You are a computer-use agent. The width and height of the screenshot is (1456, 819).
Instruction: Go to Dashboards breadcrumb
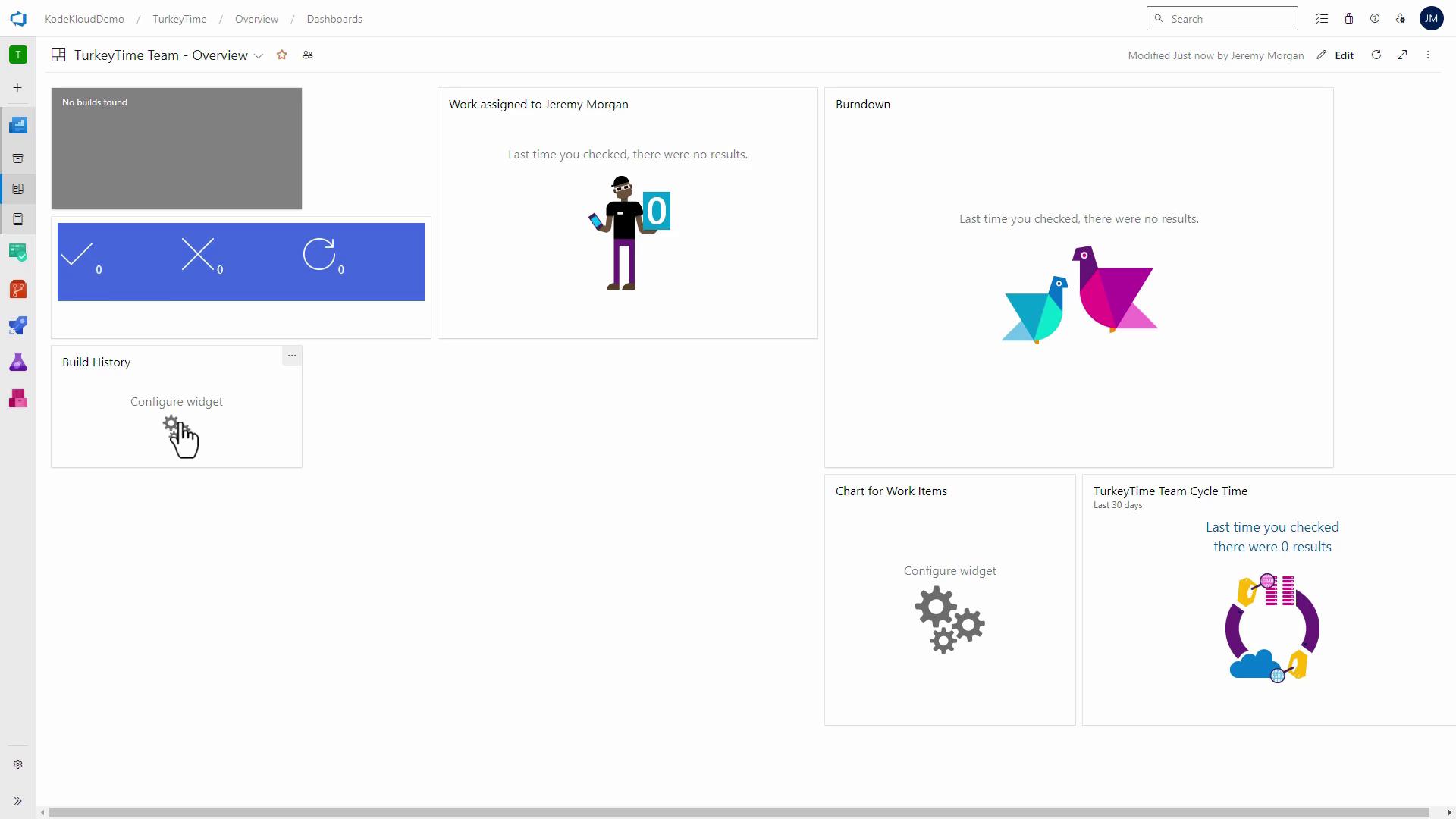coord(334,19)
